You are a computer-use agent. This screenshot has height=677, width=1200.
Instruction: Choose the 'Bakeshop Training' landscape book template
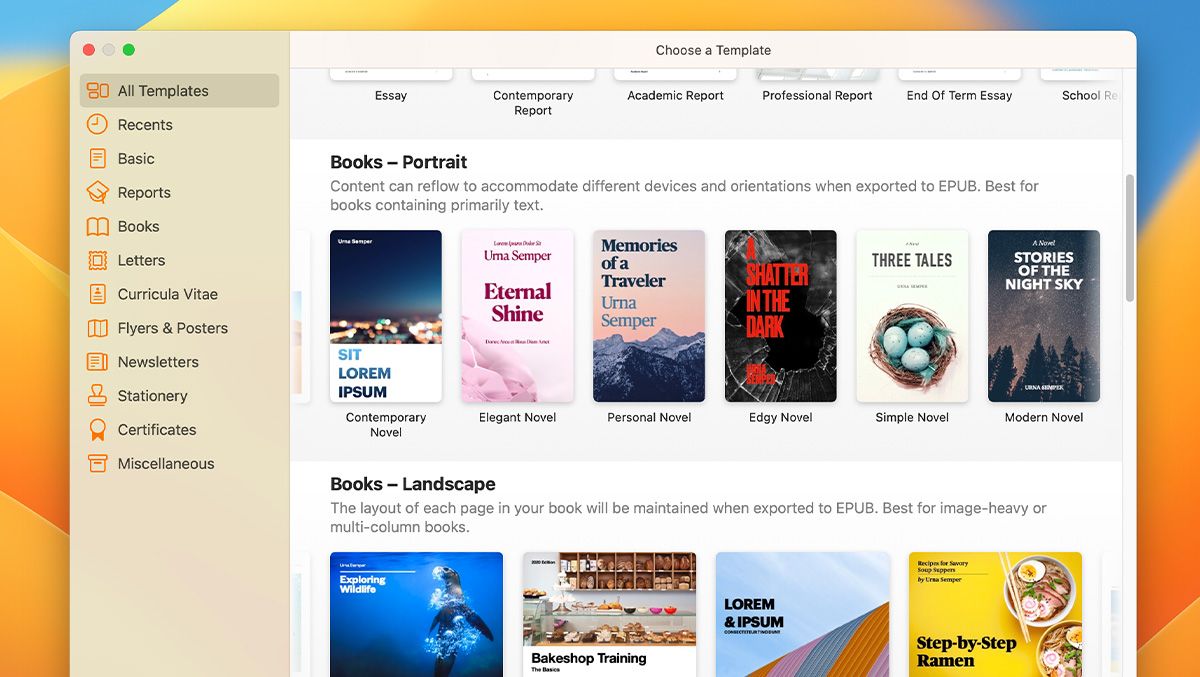pos(610,614)
